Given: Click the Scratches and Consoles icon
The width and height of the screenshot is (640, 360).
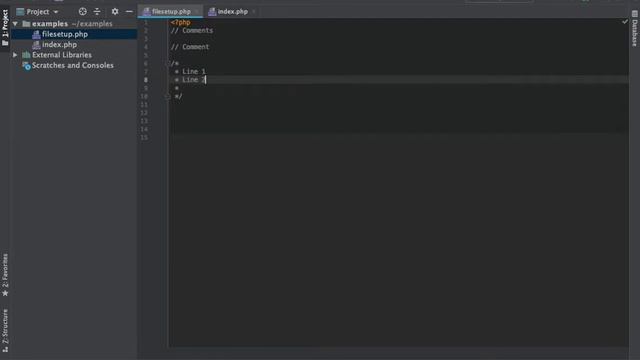Looking at the screenshot, I should pyautogui.click(x=27, y=65).
